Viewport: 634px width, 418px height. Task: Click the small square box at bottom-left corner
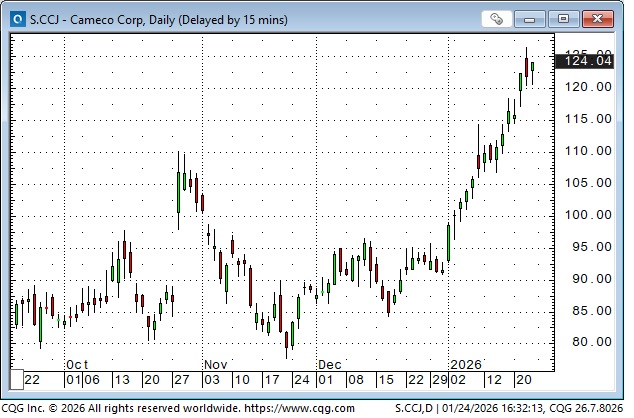(16, 380)
